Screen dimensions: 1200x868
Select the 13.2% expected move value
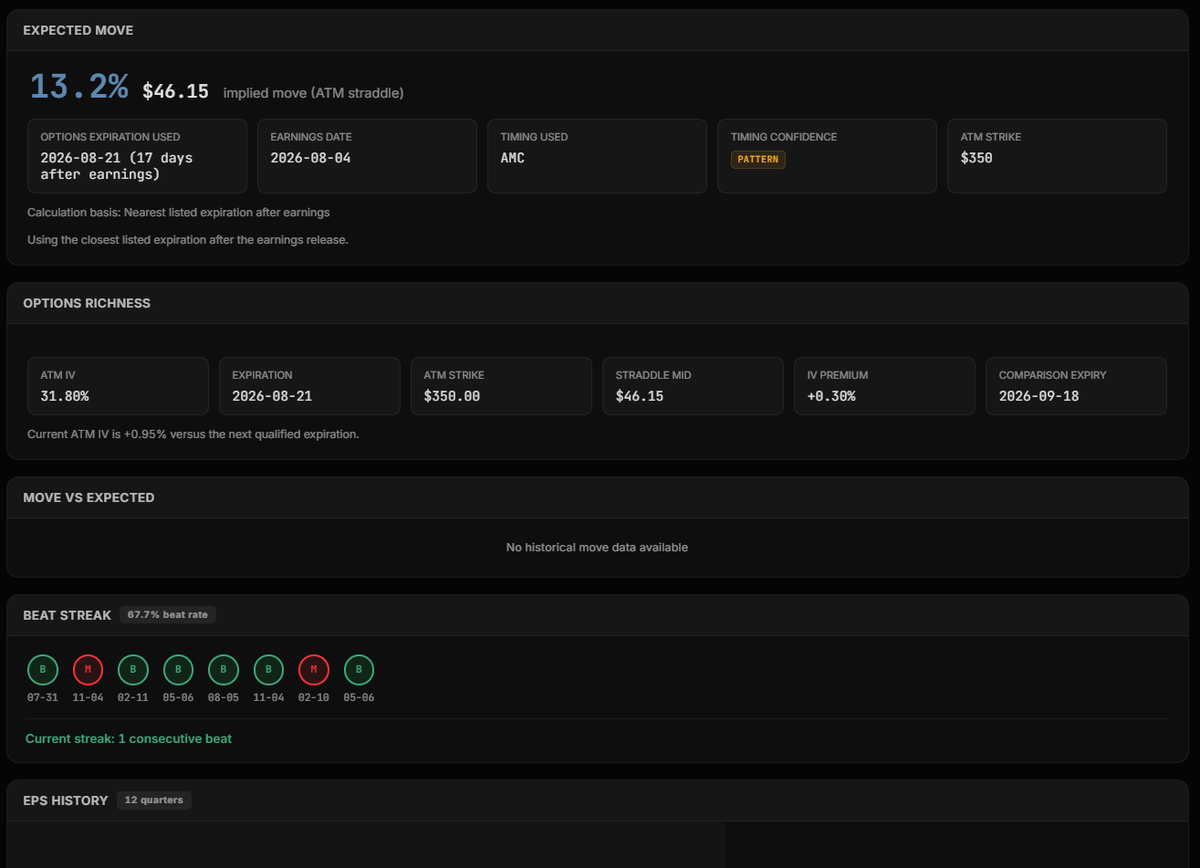click(79, 87)
